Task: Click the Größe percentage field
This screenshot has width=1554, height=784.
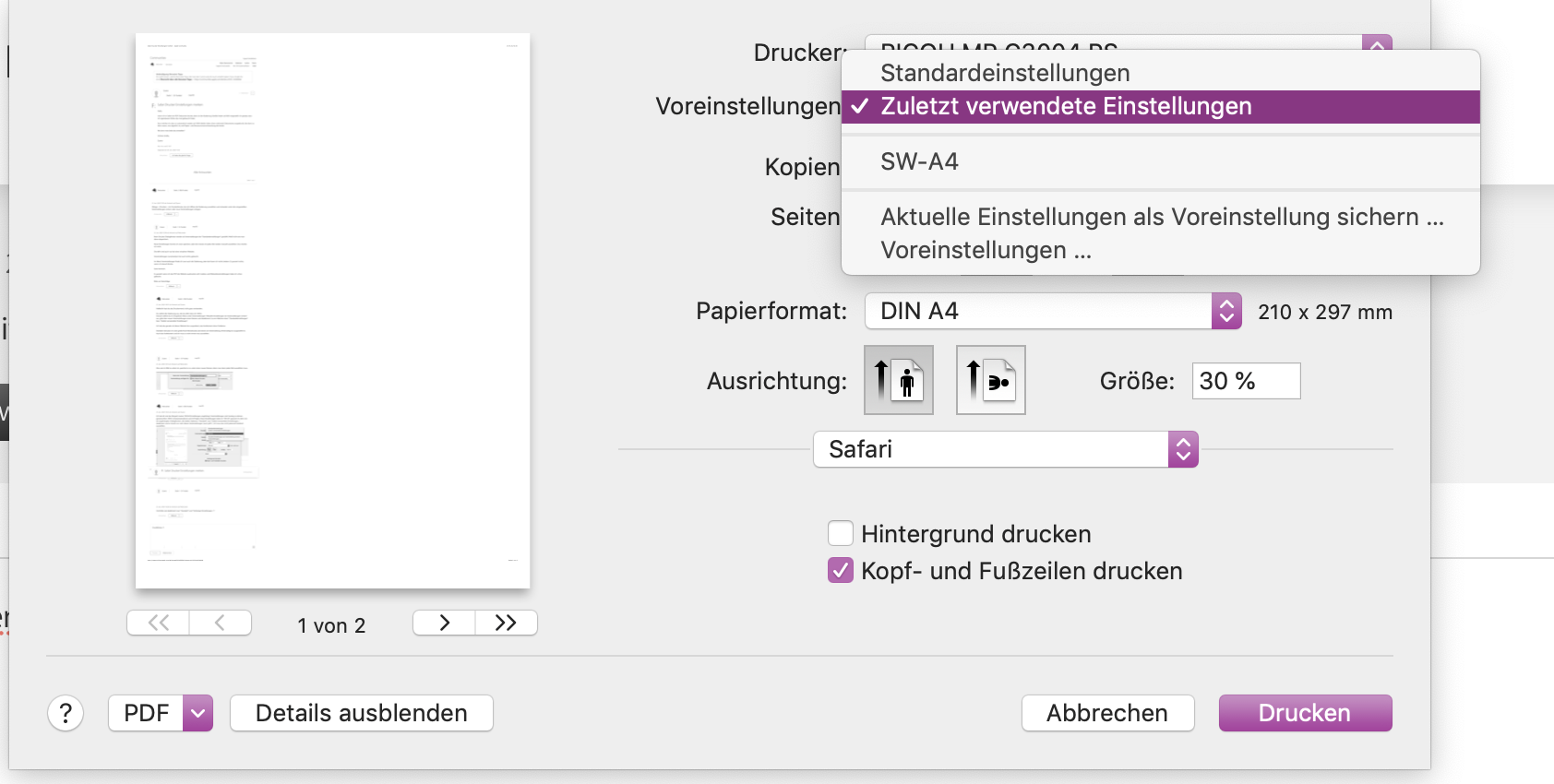Action: [1245, 381]
